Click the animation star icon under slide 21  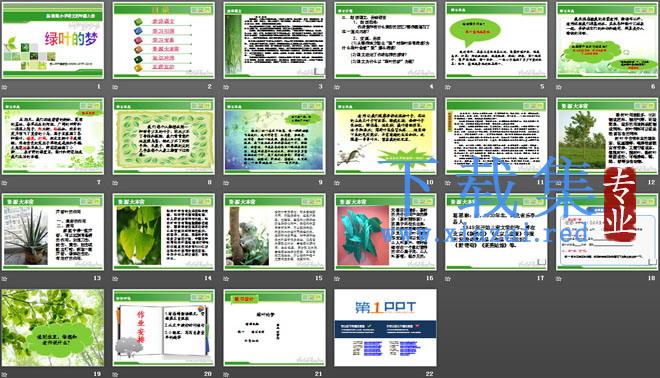226,374
